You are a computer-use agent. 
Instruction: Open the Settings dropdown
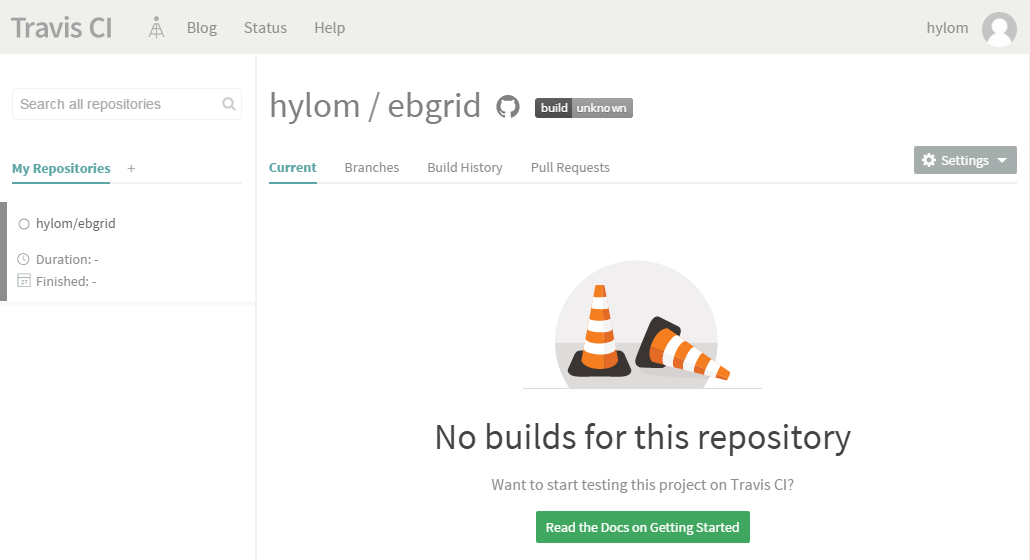pos(965,160)
